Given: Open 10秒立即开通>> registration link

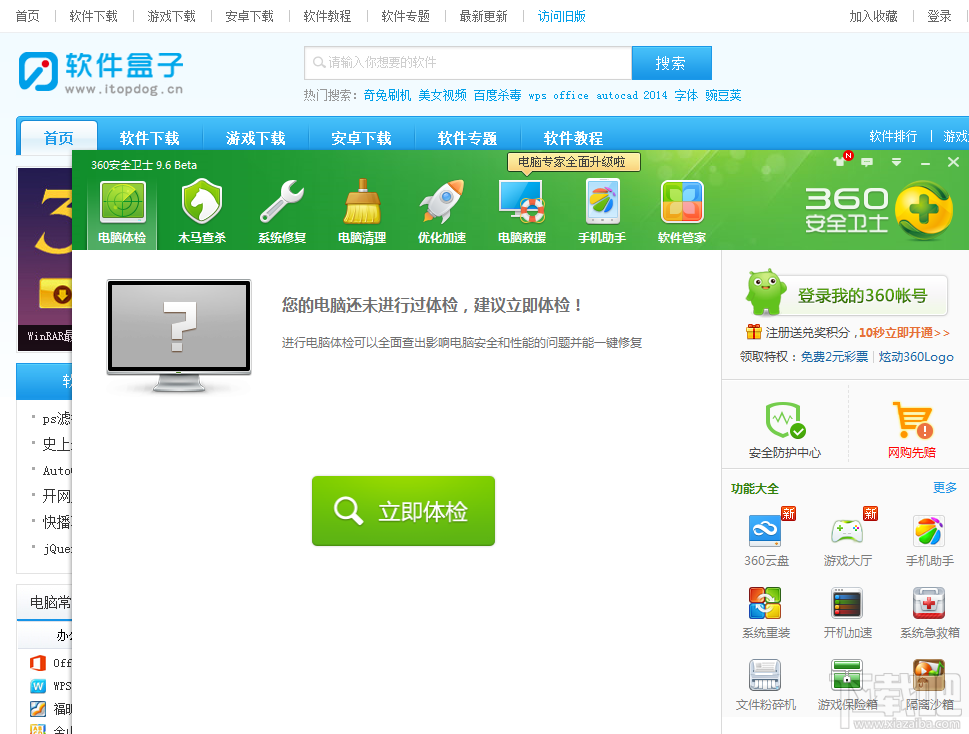Looking at the screenshot, I should pyautogui.click(x=904, y=332).
